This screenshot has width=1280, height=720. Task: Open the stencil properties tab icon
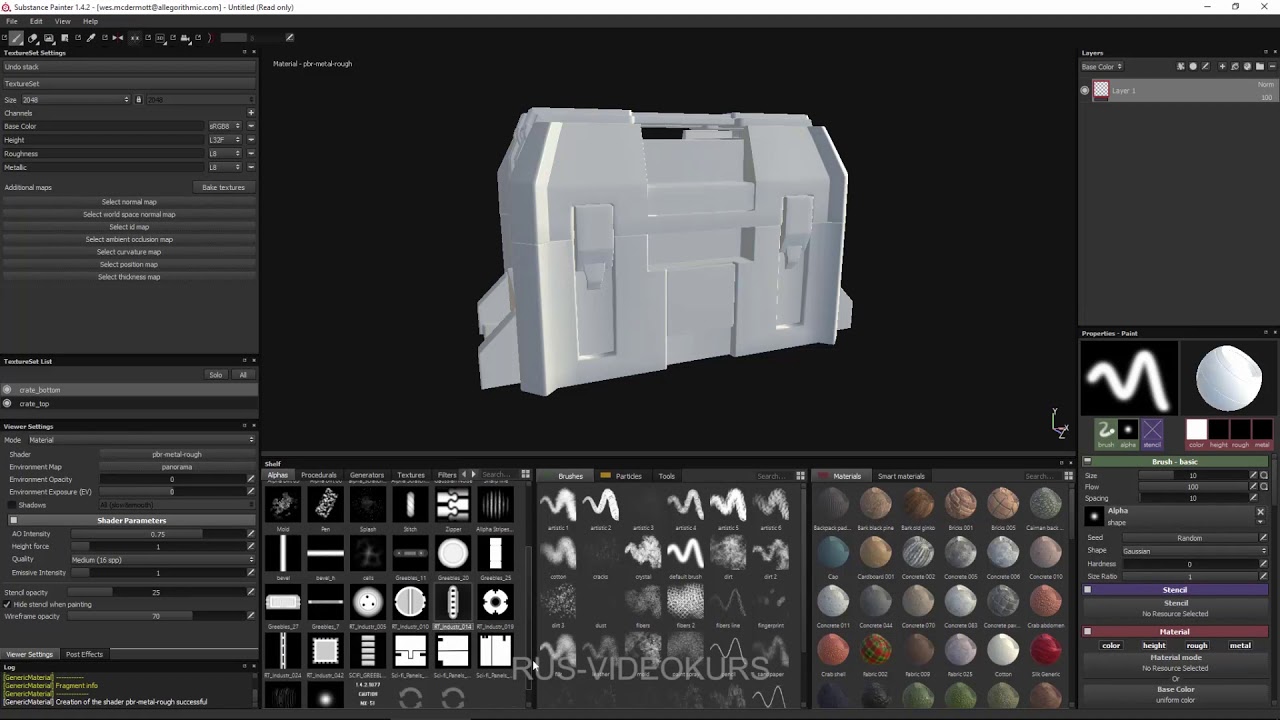[1152, 434]
